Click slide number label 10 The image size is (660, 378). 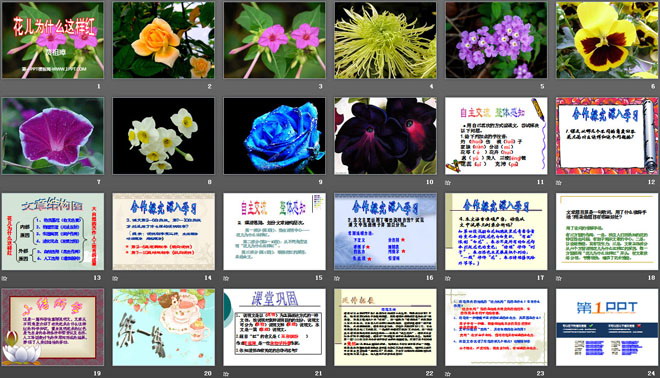click(430, 182)
